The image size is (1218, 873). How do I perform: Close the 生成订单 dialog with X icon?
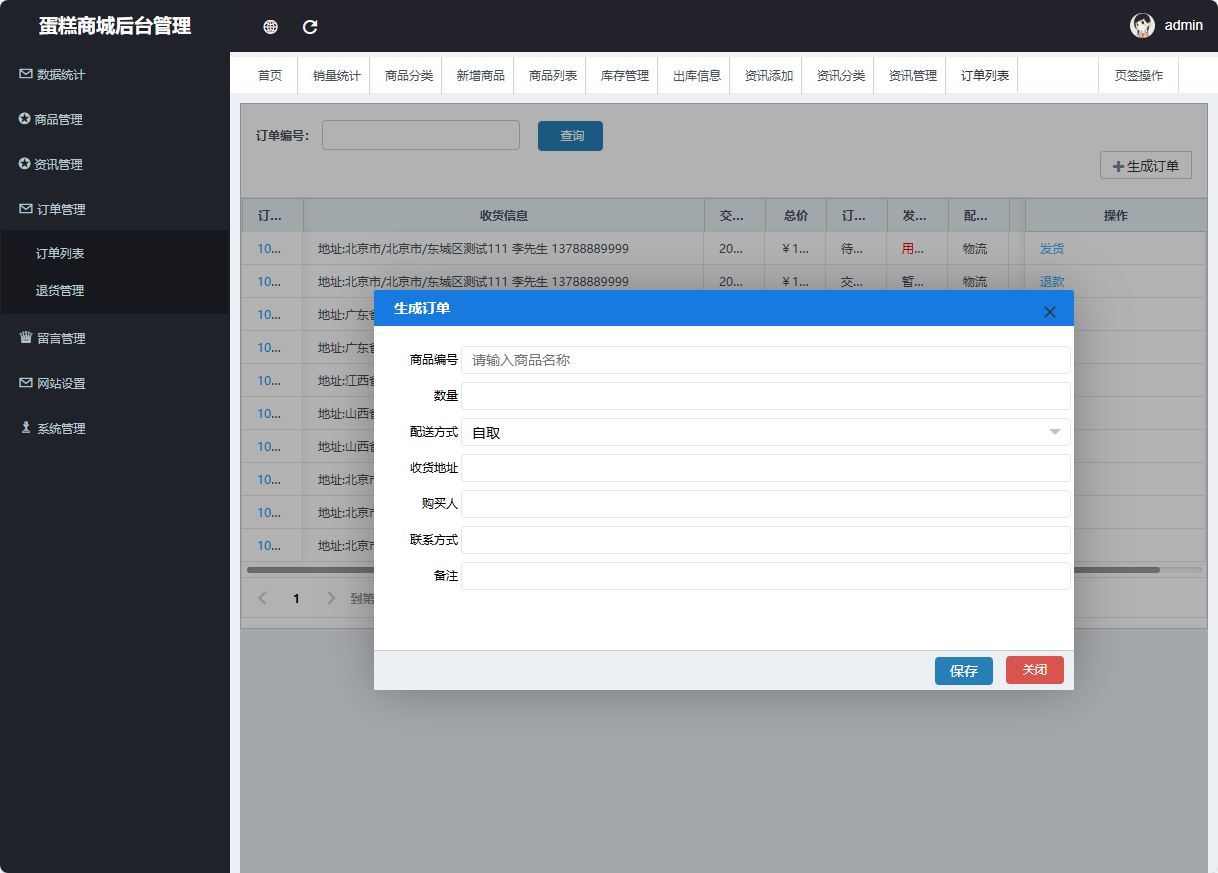(1049, 312)
